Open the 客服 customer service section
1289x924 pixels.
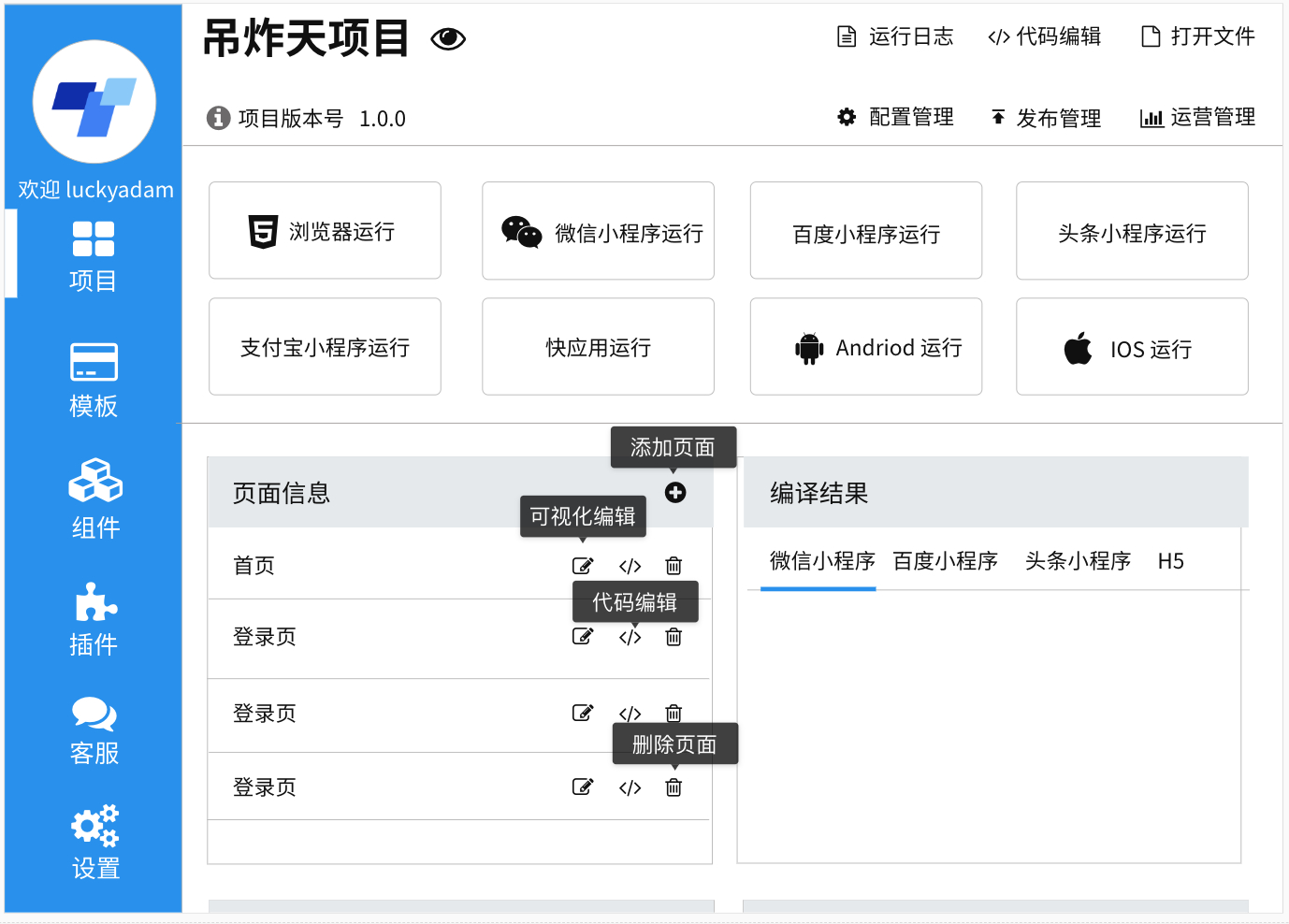pos(94,731)
